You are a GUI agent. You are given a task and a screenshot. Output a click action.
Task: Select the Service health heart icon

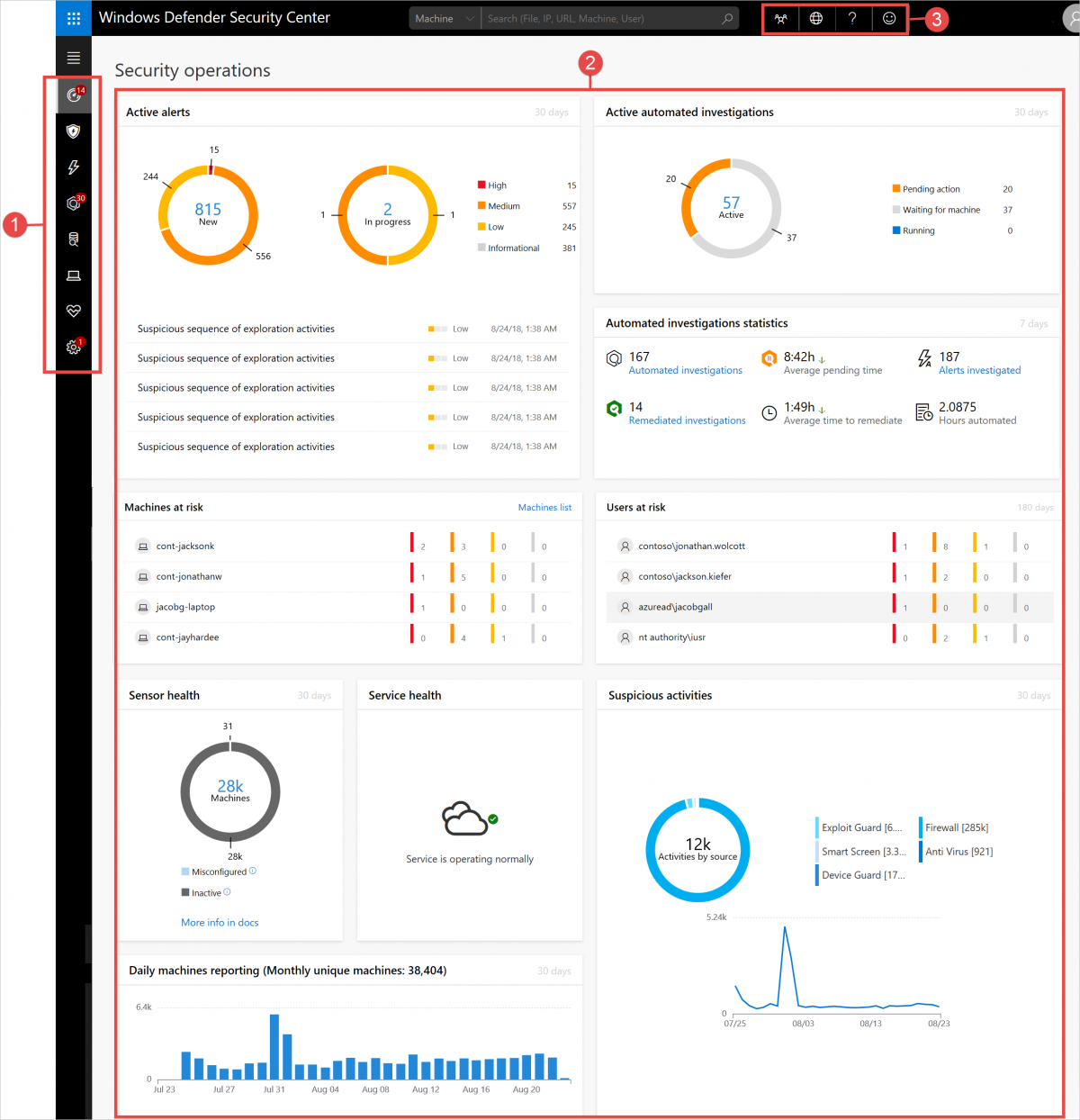click(73, 312)
